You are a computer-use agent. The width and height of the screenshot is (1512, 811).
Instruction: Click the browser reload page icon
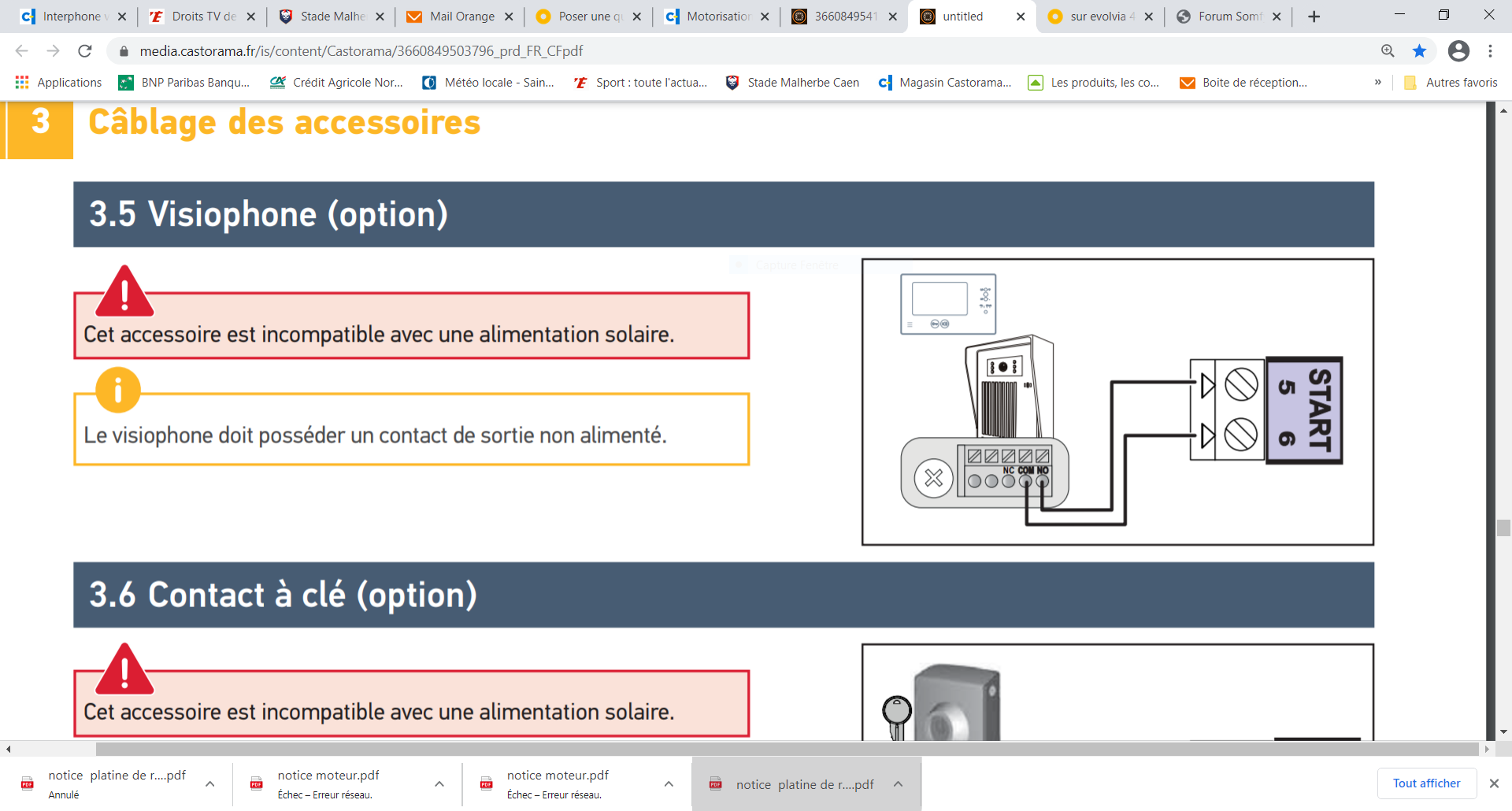point(85,51)
